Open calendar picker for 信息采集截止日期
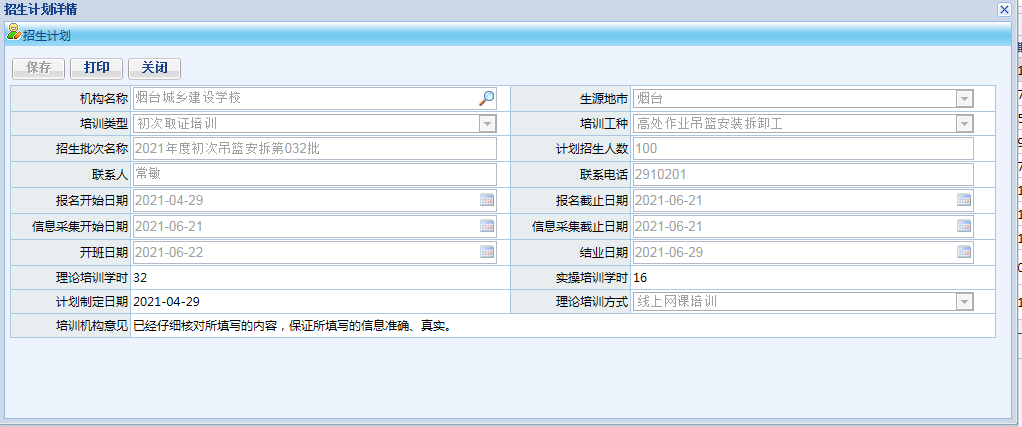Viewport: 1022px width, 427px height. click(964, 226)
